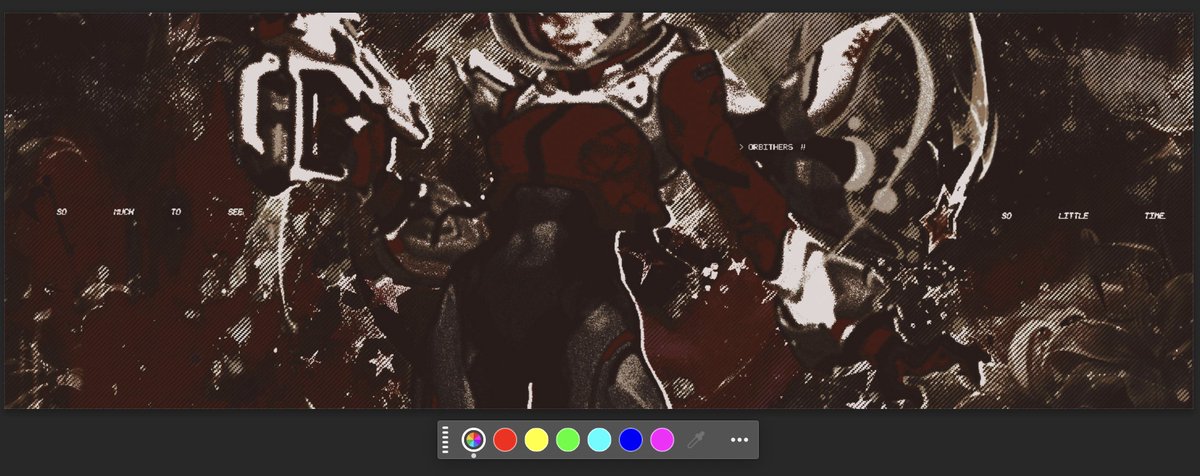The width and height of the screenshot is (1200, 476).
Task: Select the cyan color swatch
Action: (x=599, y=439)
